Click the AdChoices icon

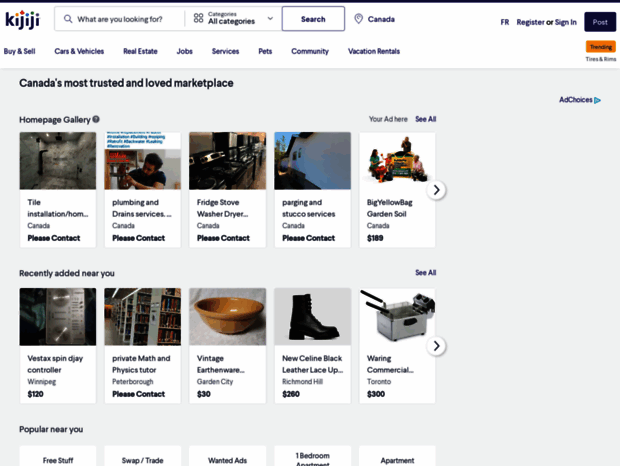pyautogui.click(x=597, y=100)
